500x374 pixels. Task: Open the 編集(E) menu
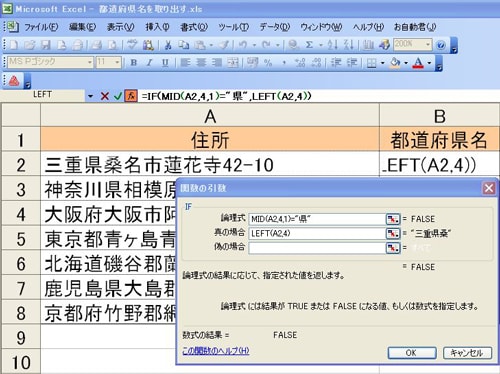(x=82, y=27)
